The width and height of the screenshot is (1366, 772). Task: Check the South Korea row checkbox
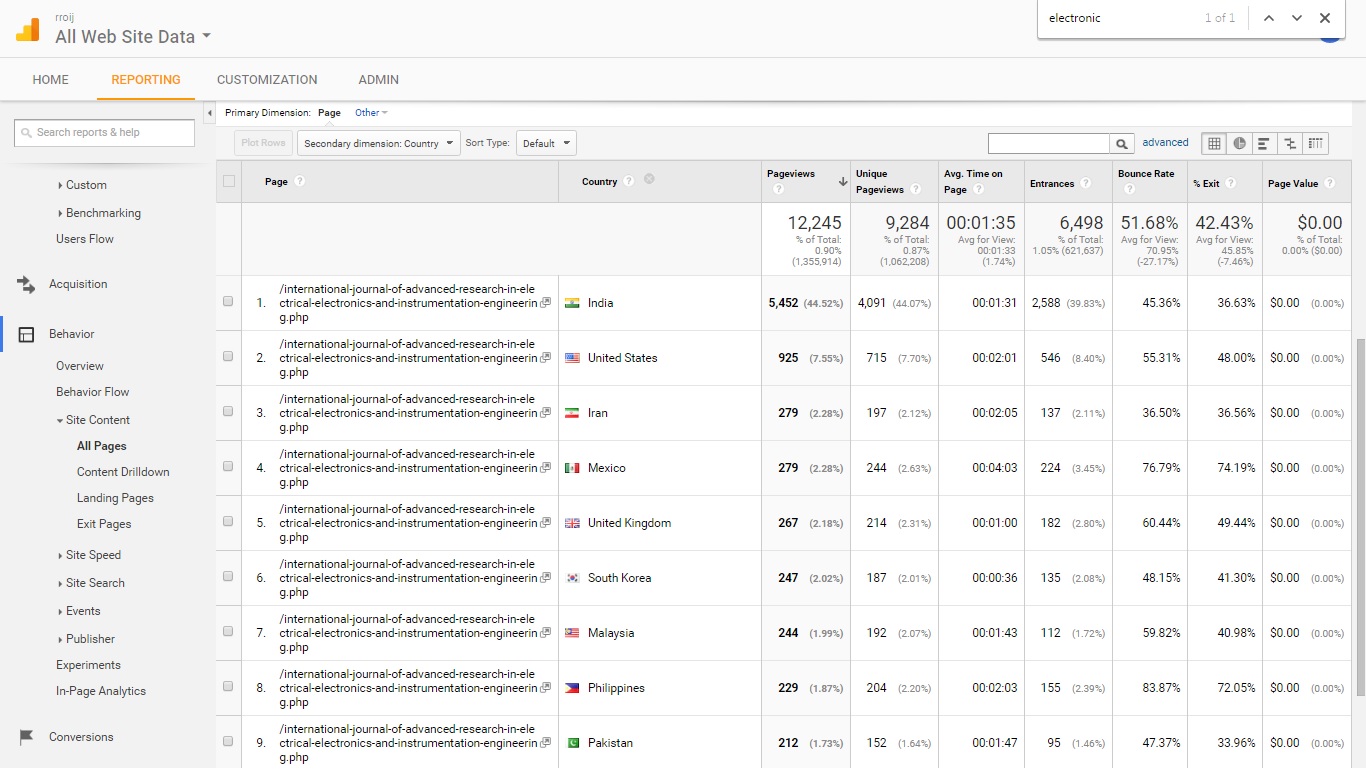click(x=228, y=576)
